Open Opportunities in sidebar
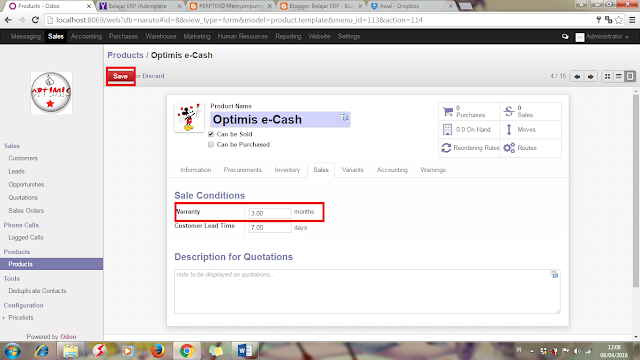 click(x=26, y=184)
